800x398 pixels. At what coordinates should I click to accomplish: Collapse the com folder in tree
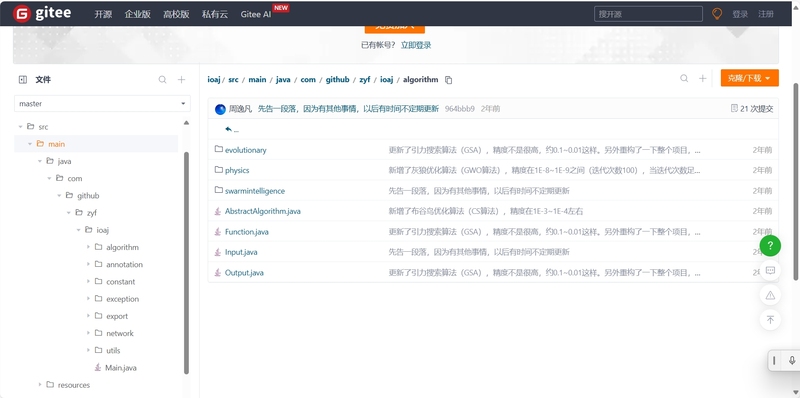49,179
